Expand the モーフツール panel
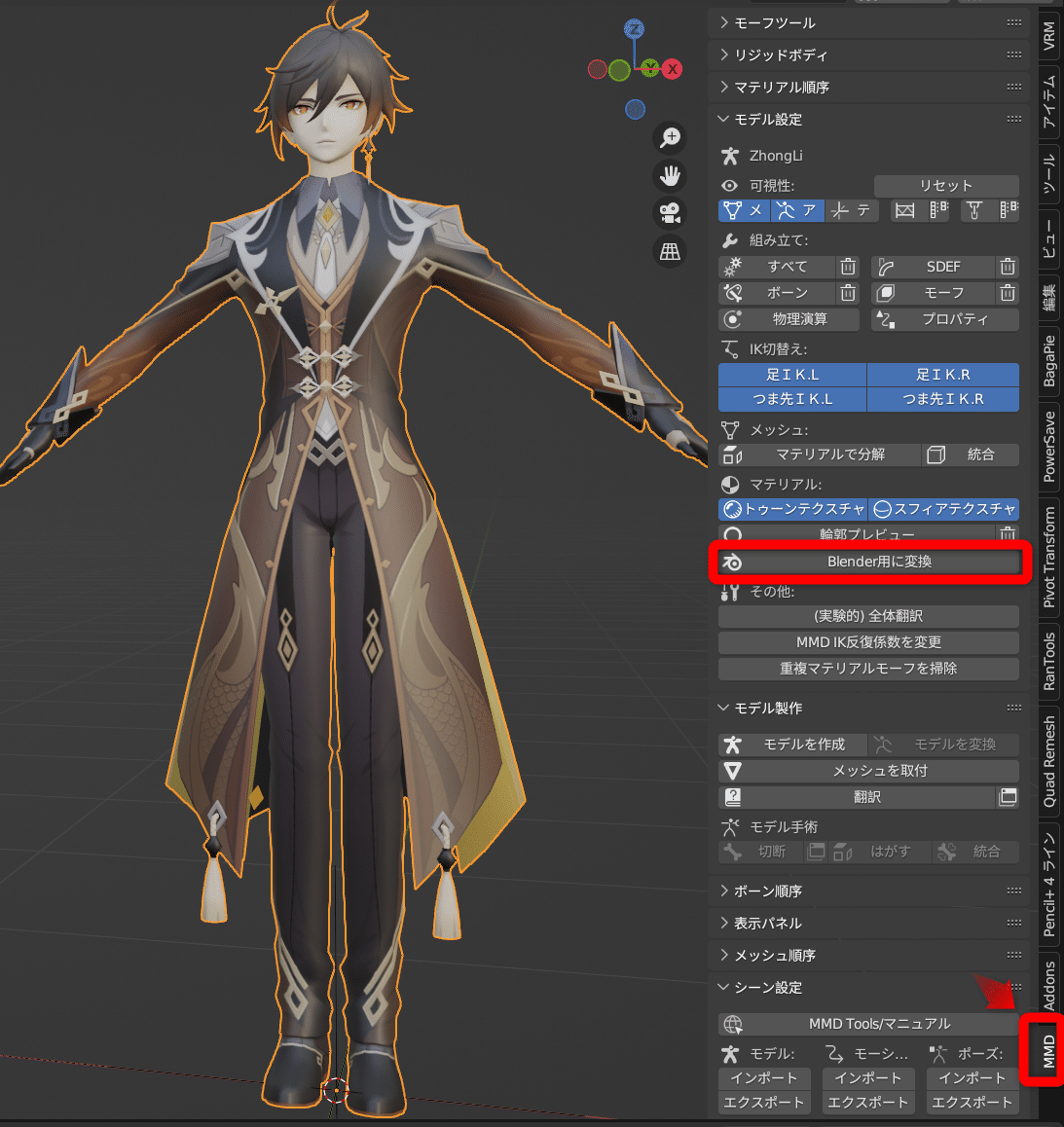The width and height of the screenshot is (1064, 1127). click(x=724, y=23)
